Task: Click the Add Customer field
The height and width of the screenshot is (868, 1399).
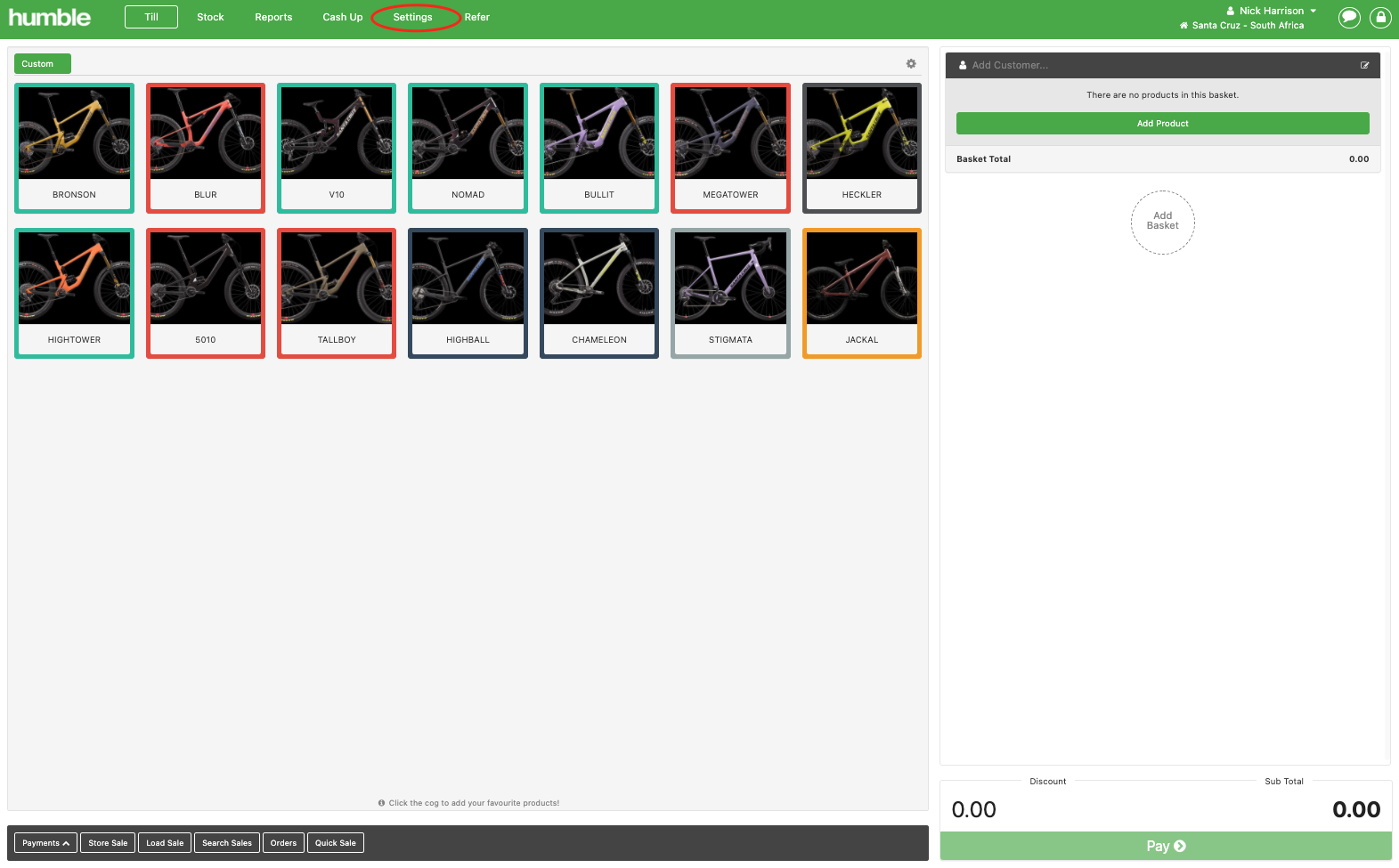Action: point(1158,65)
